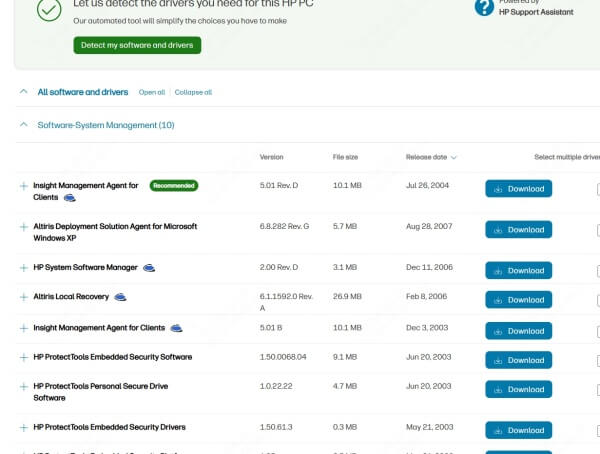Expand Insight Management Agent 5.01 B details
The height and width of the screenshot is (454, 600).
click(24, 328)
